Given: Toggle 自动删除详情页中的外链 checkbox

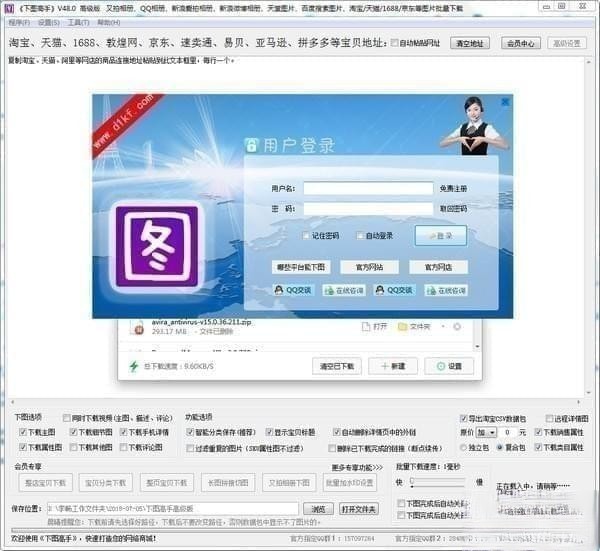Looking at the screenshot, I should click(x=336, y=432).
